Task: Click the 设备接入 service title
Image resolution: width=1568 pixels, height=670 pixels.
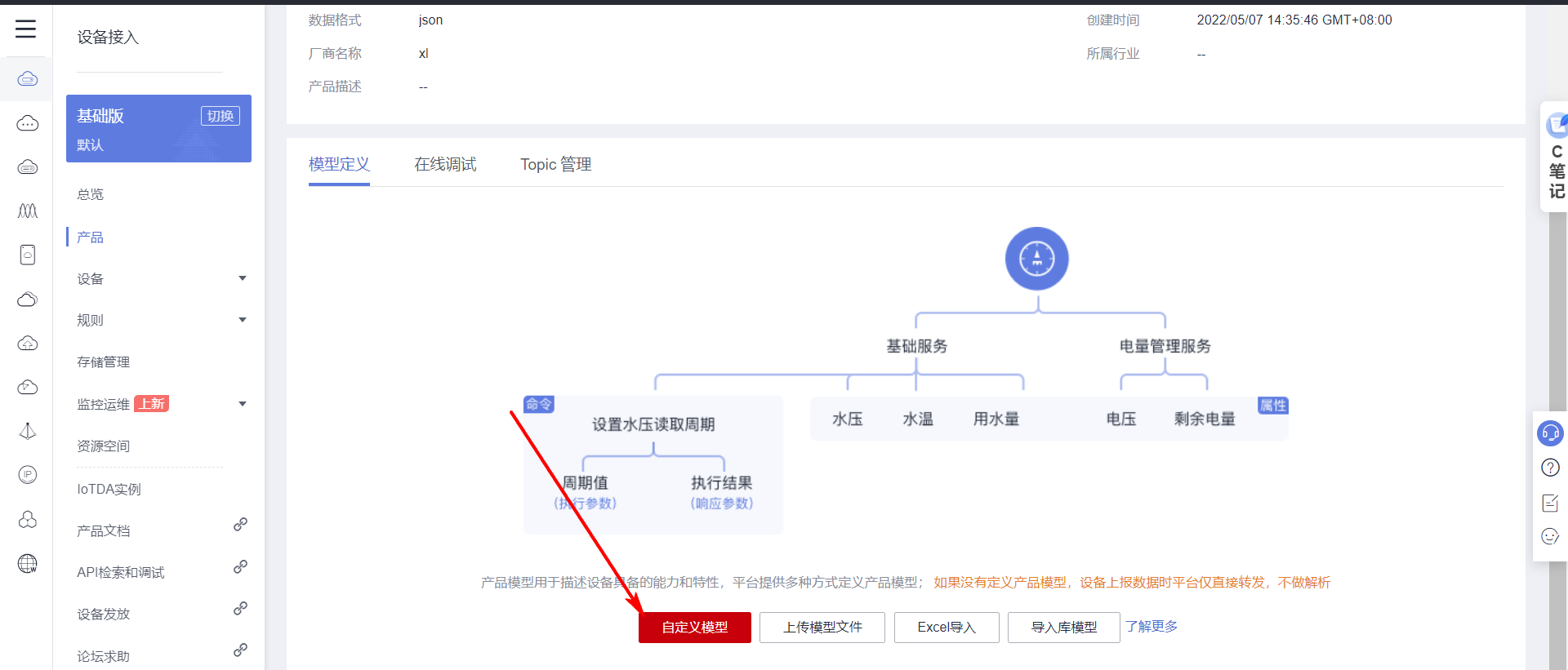Action: pos(108,38)
